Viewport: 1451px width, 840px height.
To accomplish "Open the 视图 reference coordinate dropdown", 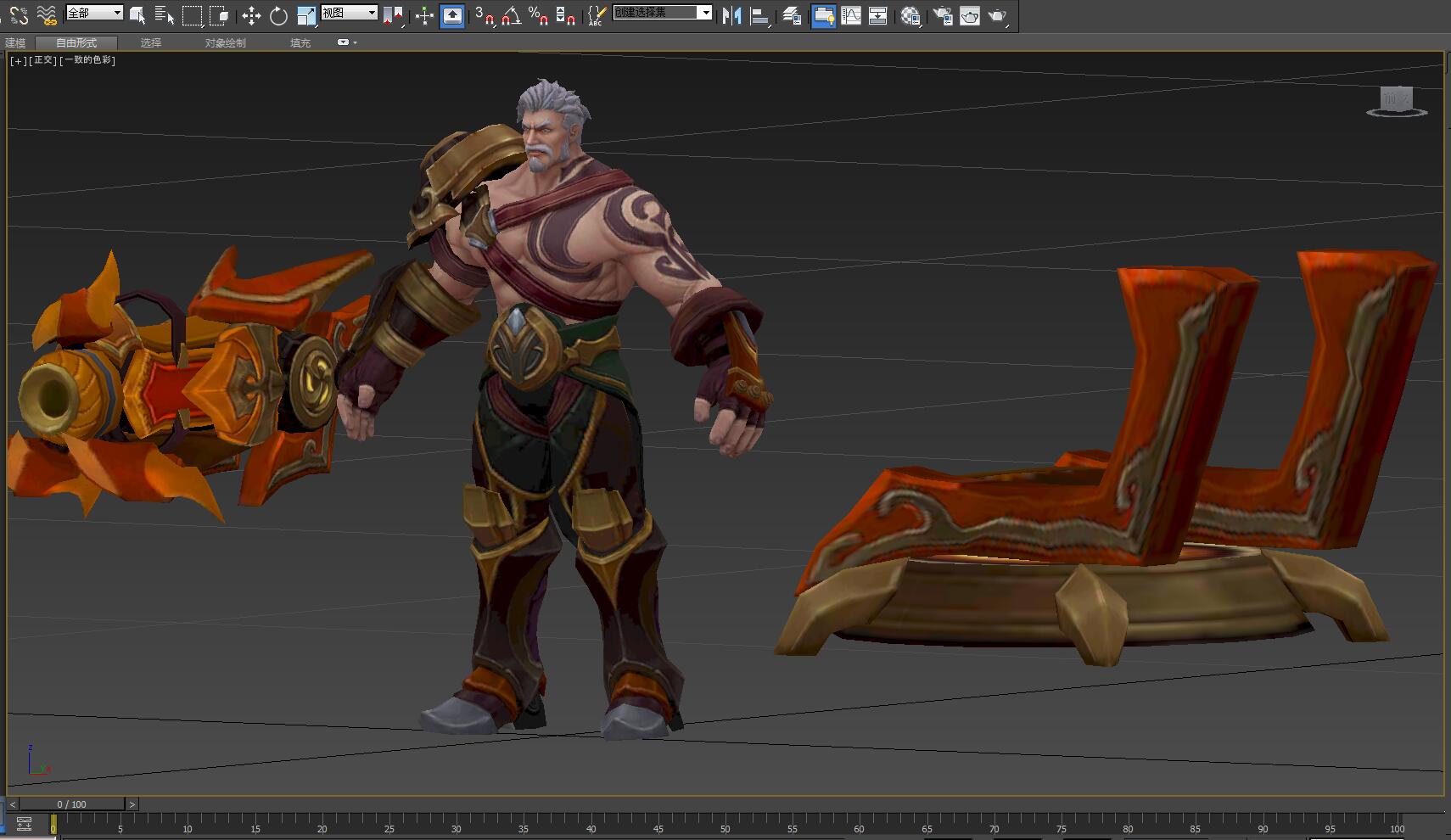I will click(x=349, y=13).
